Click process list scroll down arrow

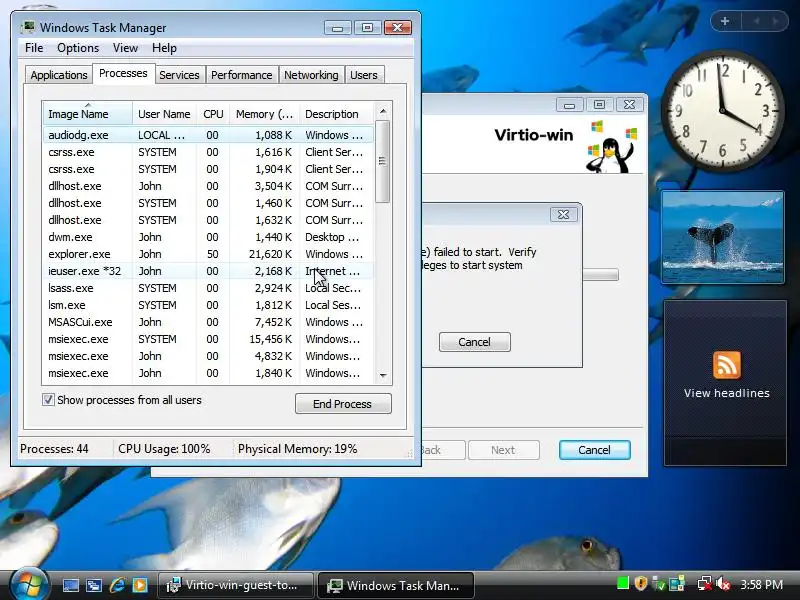point(383,376)
